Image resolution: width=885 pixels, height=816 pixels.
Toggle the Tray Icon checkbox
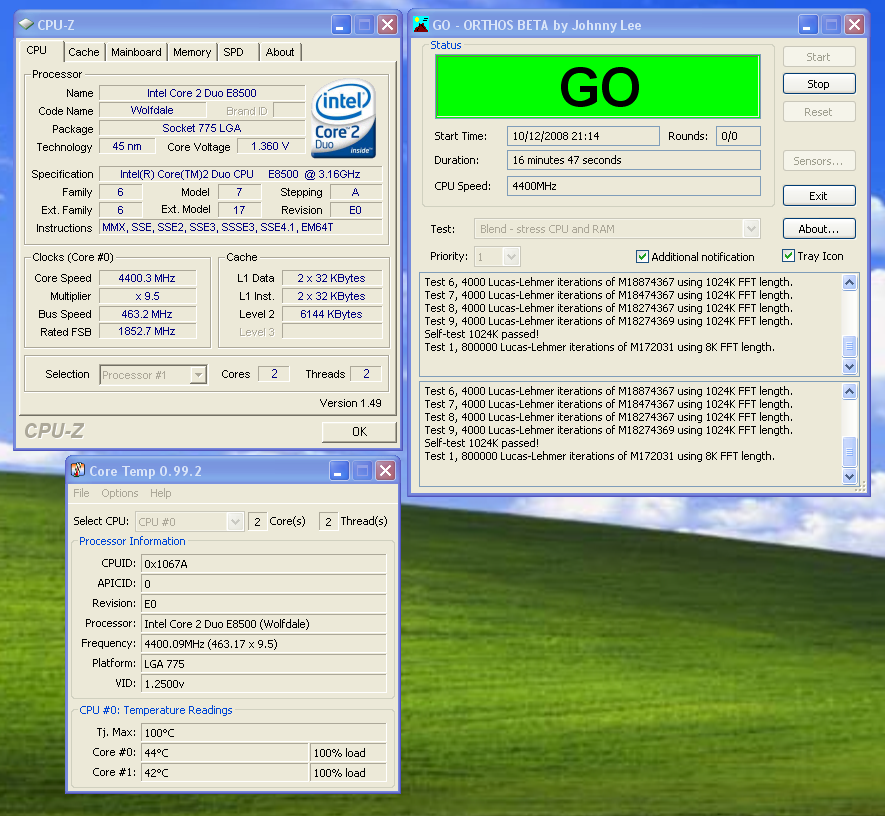click(x=788, y=256)
